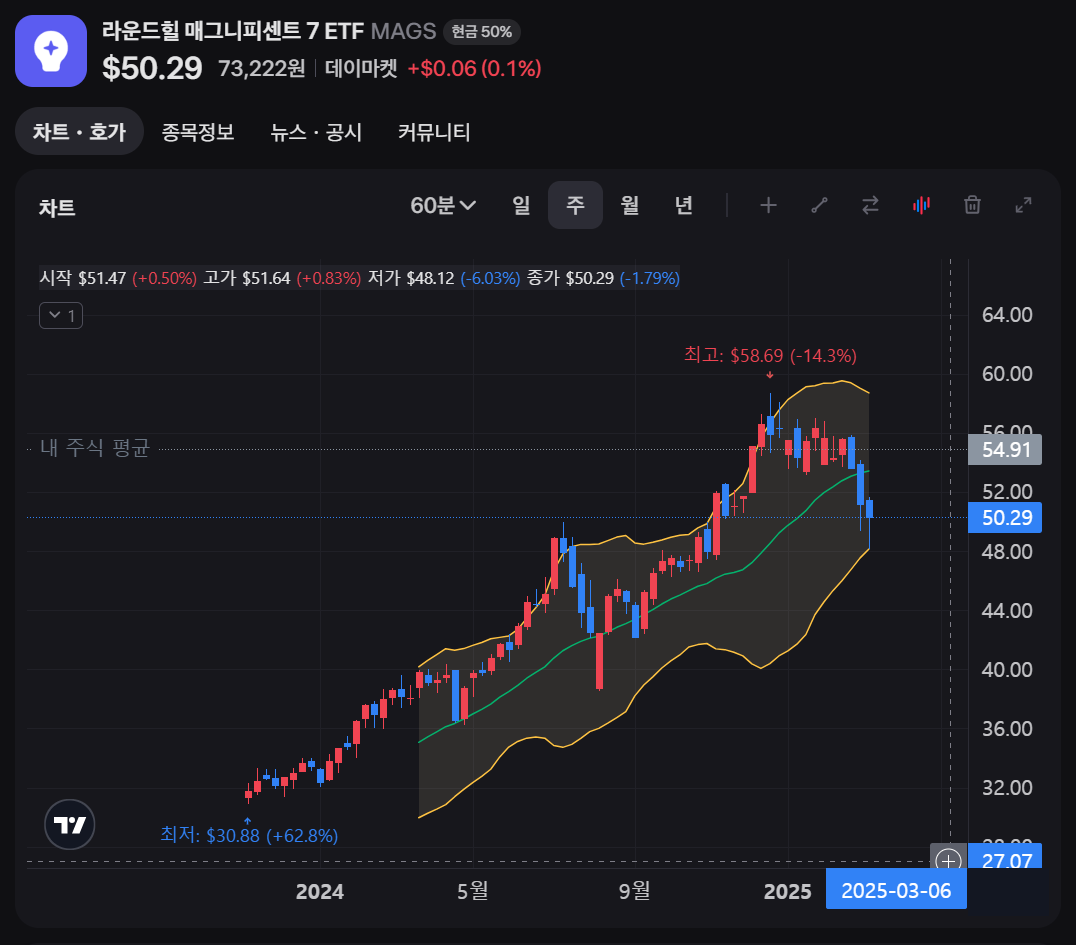The image size is (1076, 945).
Task: Click the 5월 time axis label
Action: click(x=473, y=891)
